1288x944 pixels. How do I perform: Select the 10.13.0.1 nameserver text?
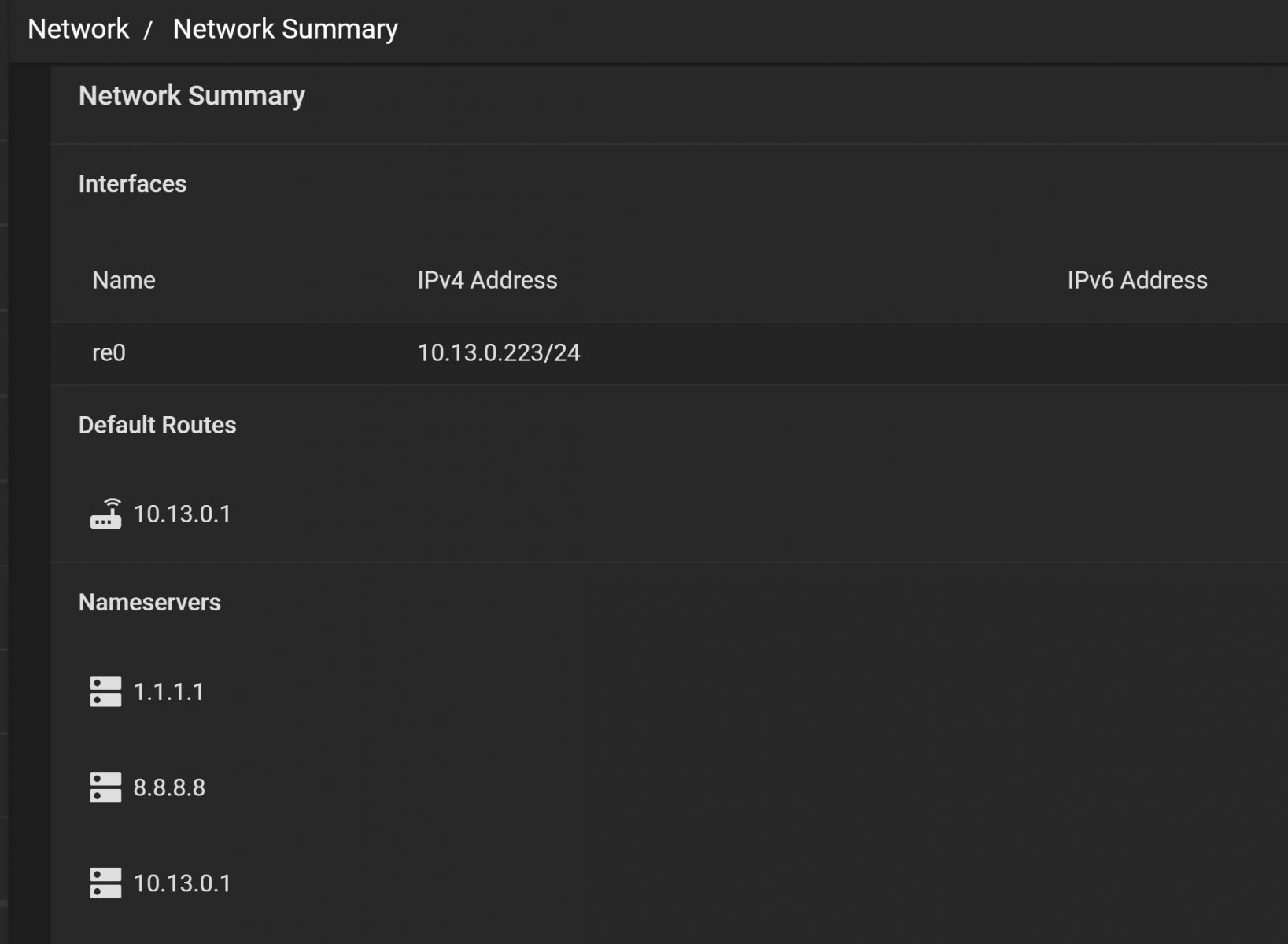coord(183,883)
